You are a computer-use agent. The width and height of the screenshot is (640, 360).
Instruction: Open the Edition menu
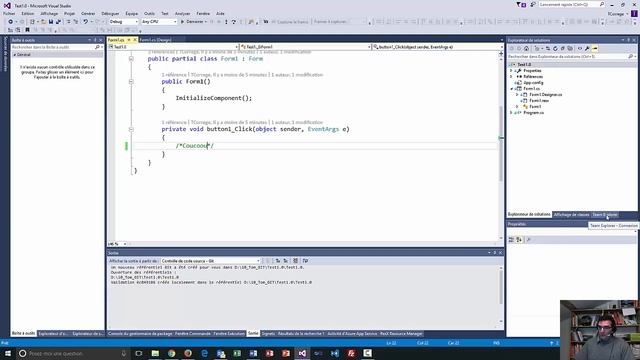click(28, 13)
